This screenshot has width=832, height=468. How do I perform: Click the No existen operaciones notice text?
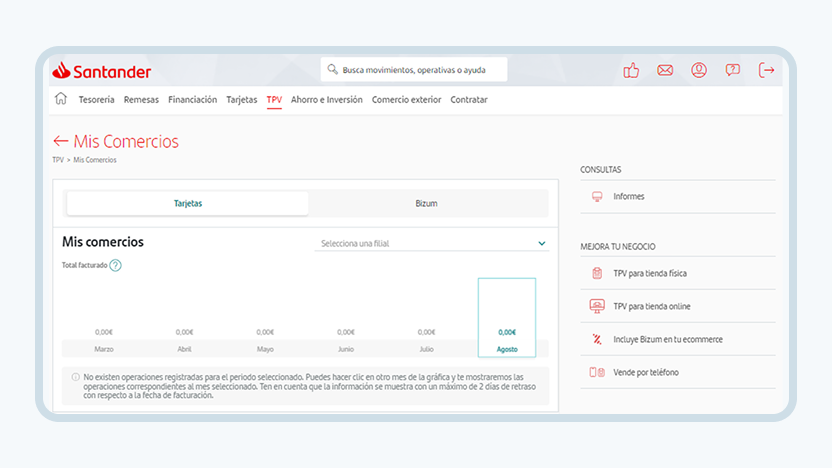click(309, 386)
